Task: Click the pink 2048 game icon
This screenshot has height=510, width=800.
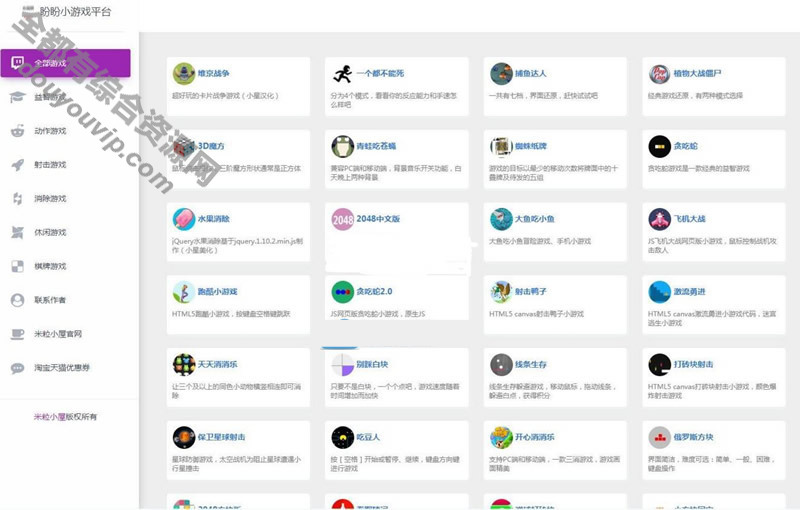Action: (x=342, y=219)
